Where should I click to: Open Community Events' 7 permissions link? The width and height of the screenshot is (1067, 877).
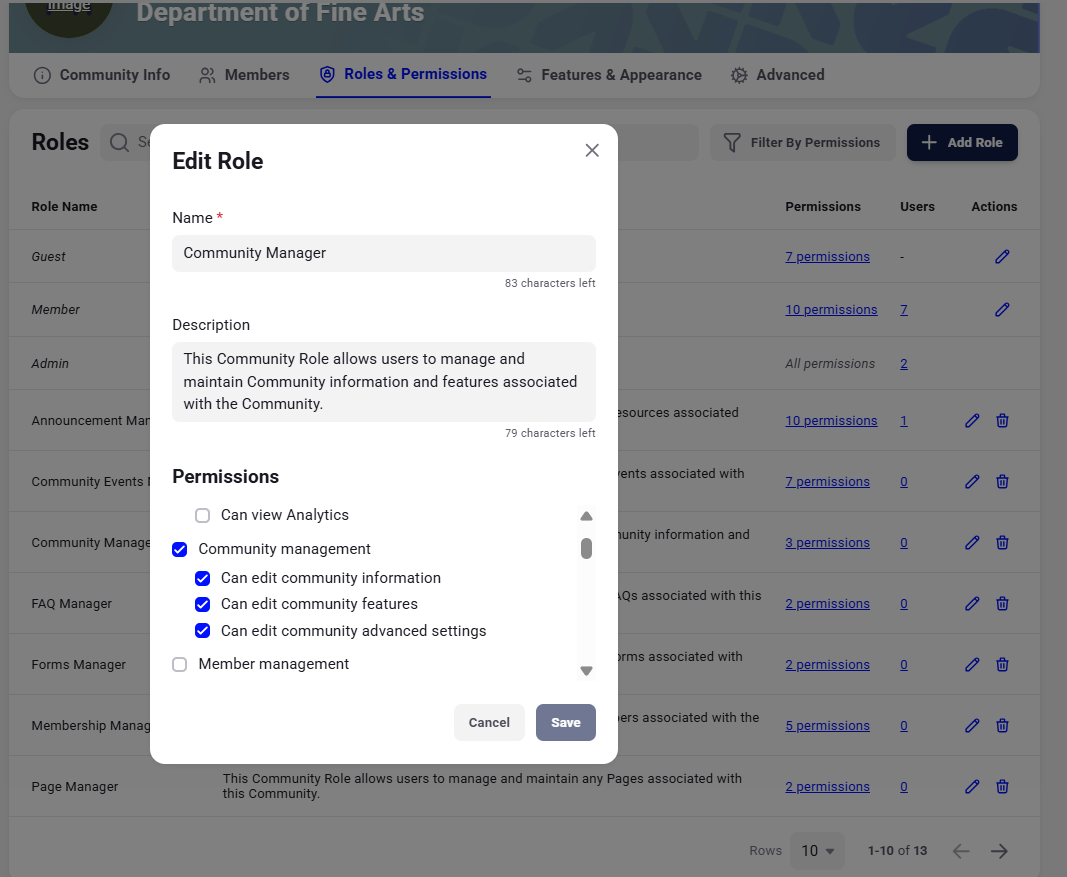[827, 482]
